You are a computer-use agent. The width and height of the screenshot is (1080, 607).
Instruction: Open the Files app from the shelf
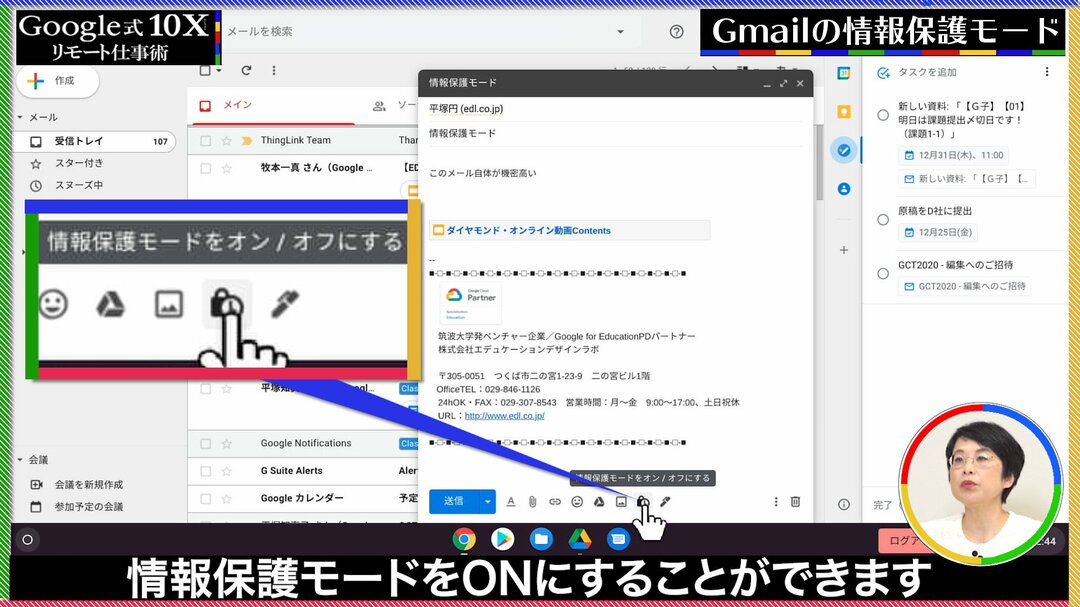point(541,539)
